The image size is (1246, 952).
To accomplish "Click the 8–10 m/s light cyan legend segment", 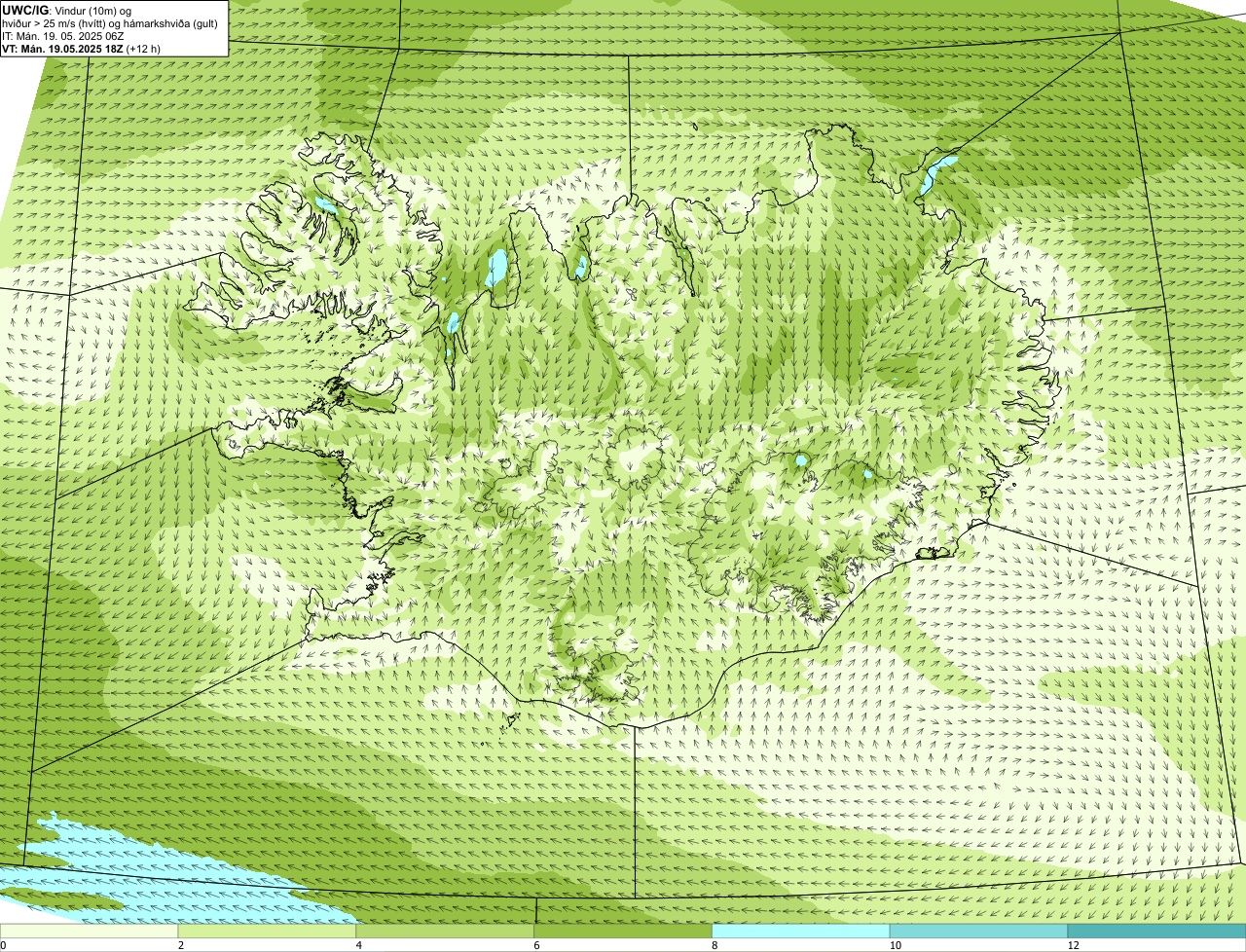I will (801, 931).
